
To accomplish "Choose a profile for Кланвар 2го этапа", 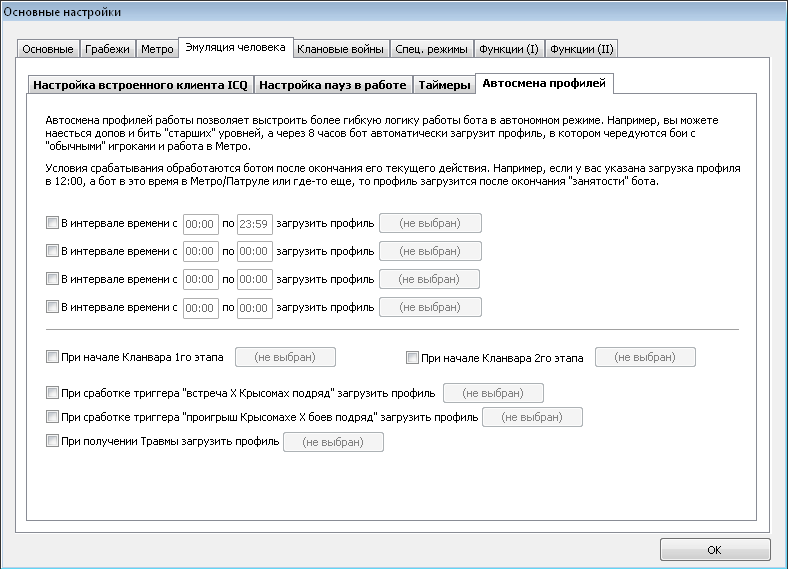I will click(645, 357).
